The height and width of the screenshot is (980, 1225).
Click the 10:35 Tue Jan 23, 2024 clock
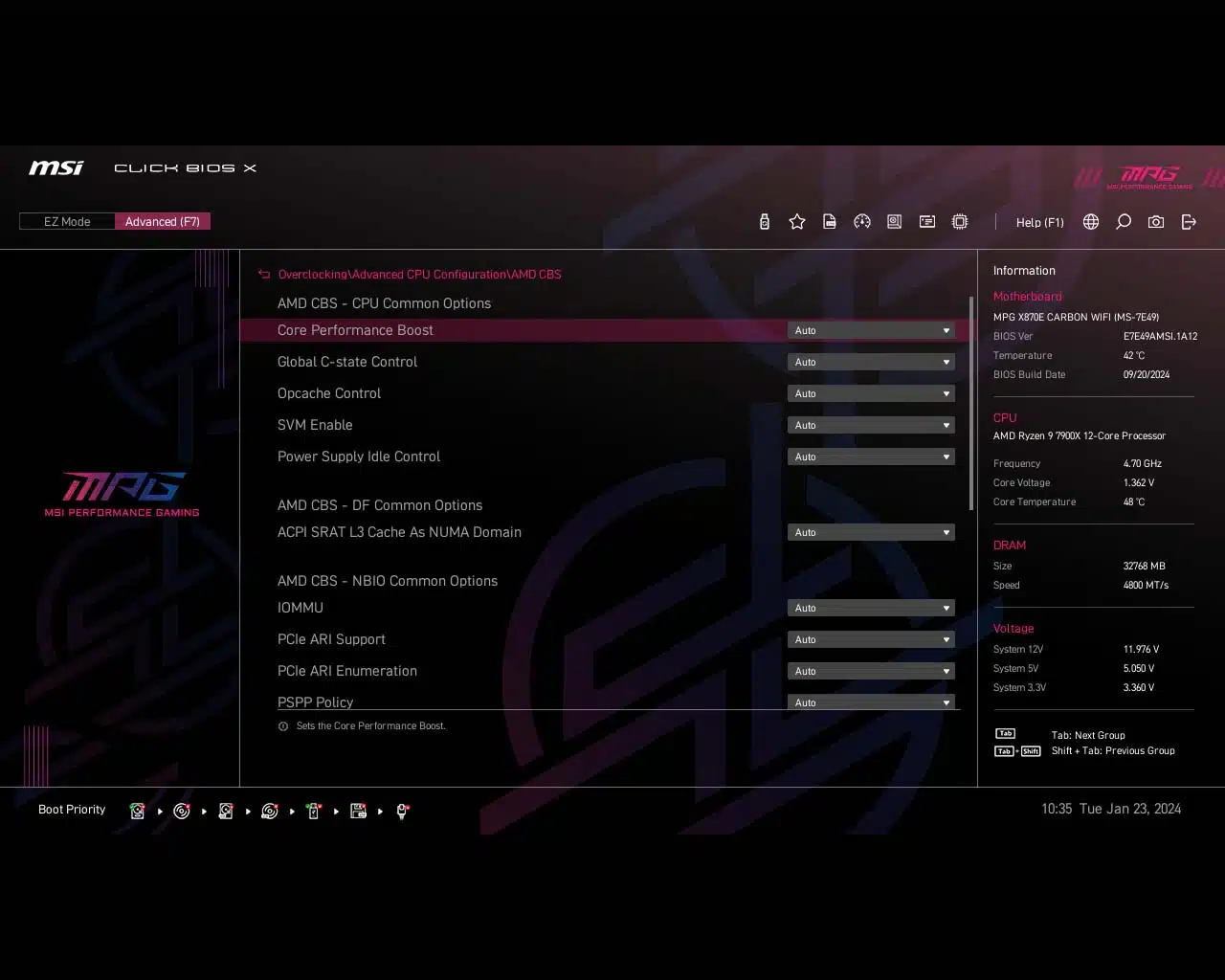[x=1111, y=809]
